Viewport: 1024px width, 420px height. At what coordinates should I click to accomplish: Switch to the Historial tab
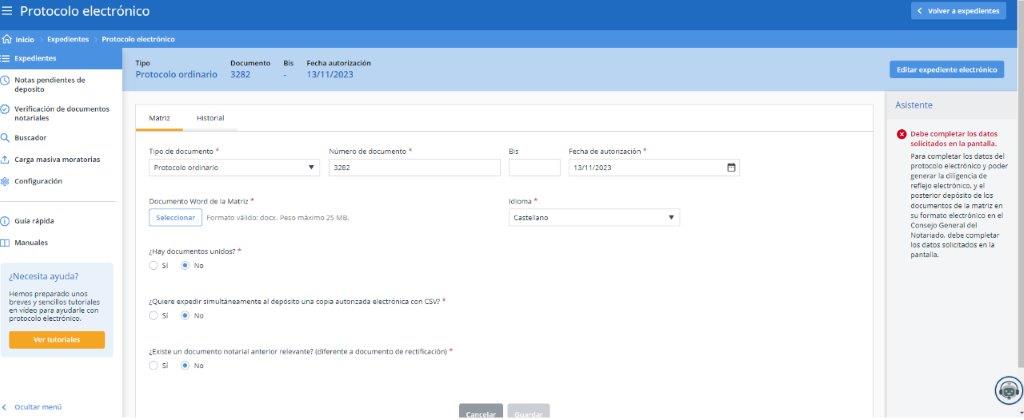pos(210,118)
